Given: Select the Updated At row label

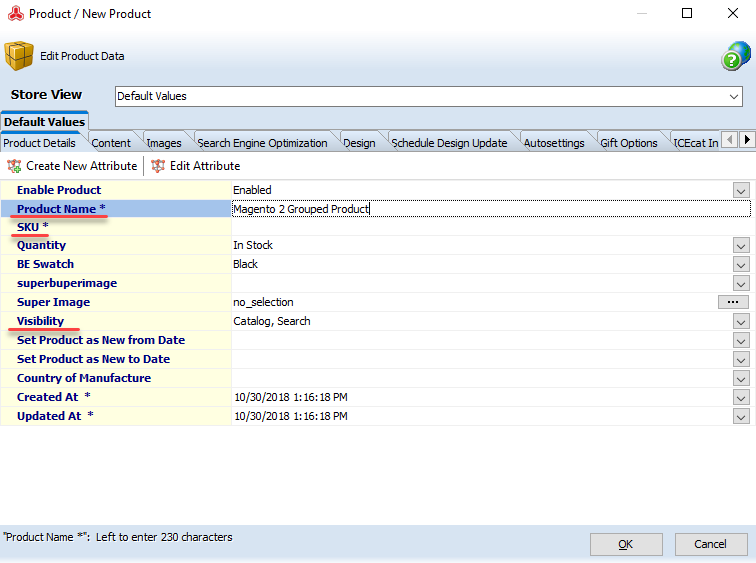Looking at the screenshot, I should [x=55, y=416].
